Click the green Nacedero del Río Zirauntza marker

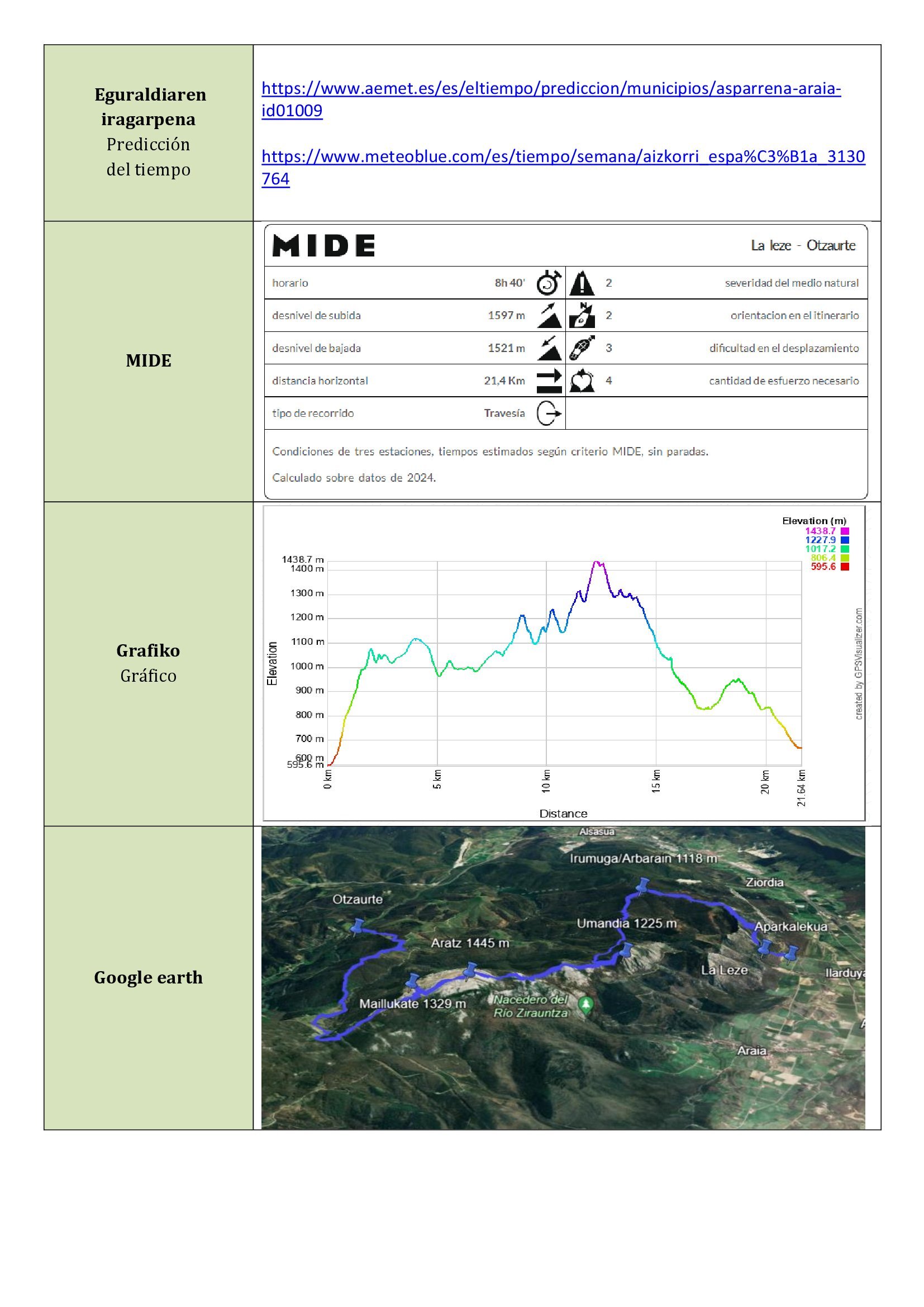click(x=585, y=1005)
